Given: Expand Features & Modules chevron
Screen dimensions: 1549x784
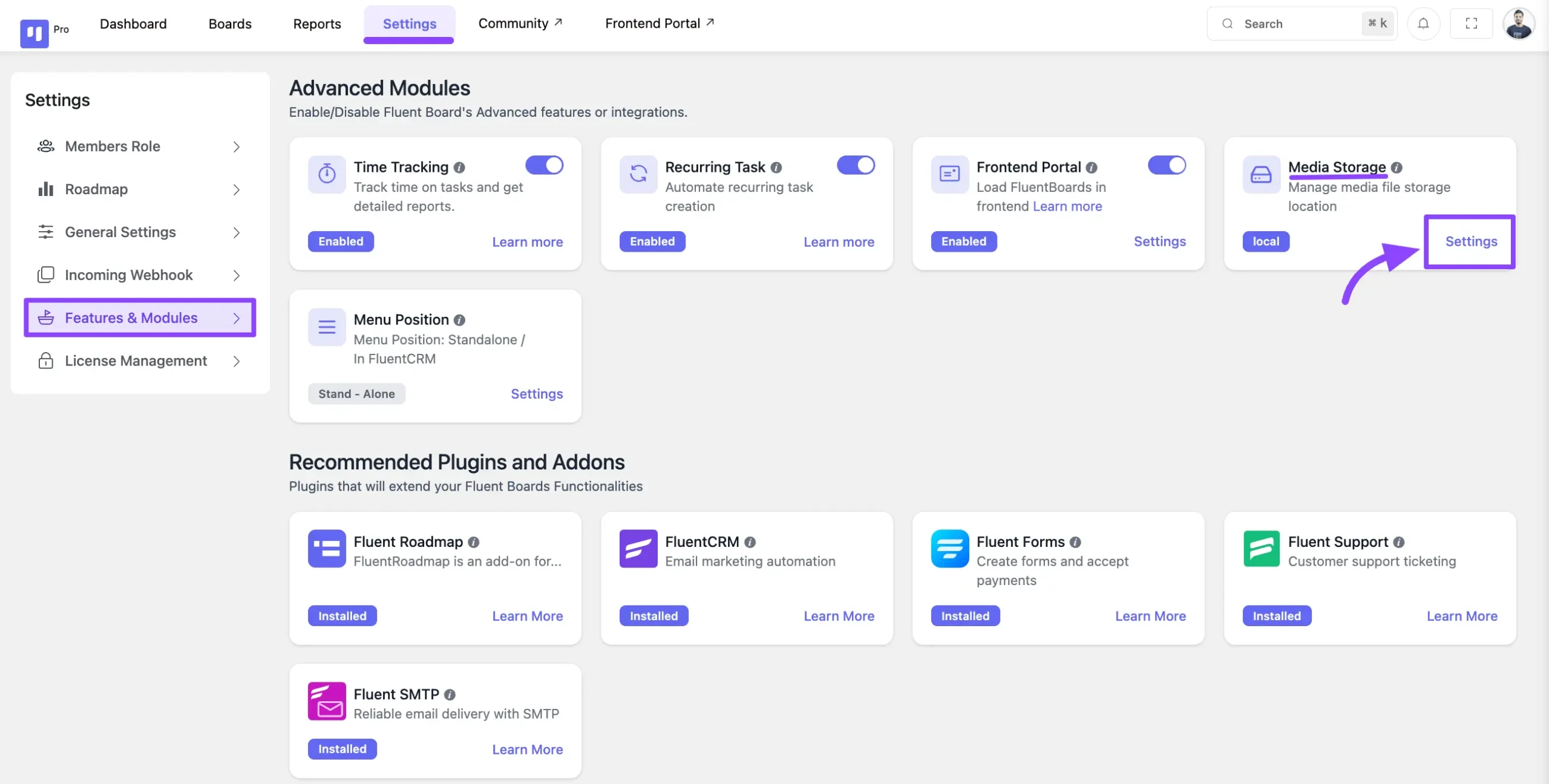Looking at the screenshot, I should point(237,318).
